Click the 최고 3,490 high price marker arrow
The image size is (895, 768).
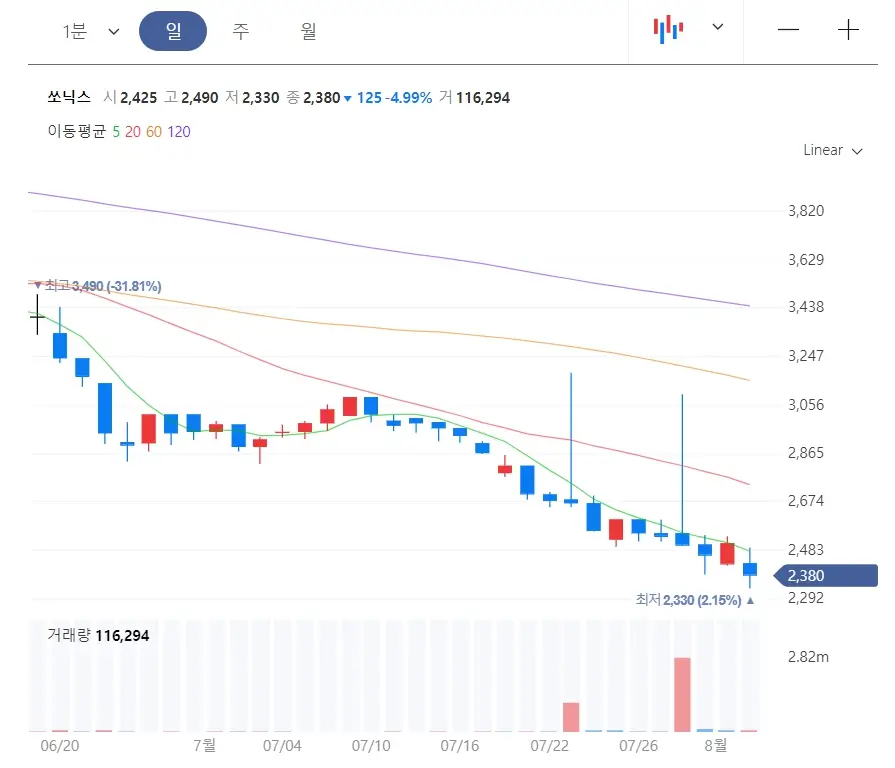[37, 286]
